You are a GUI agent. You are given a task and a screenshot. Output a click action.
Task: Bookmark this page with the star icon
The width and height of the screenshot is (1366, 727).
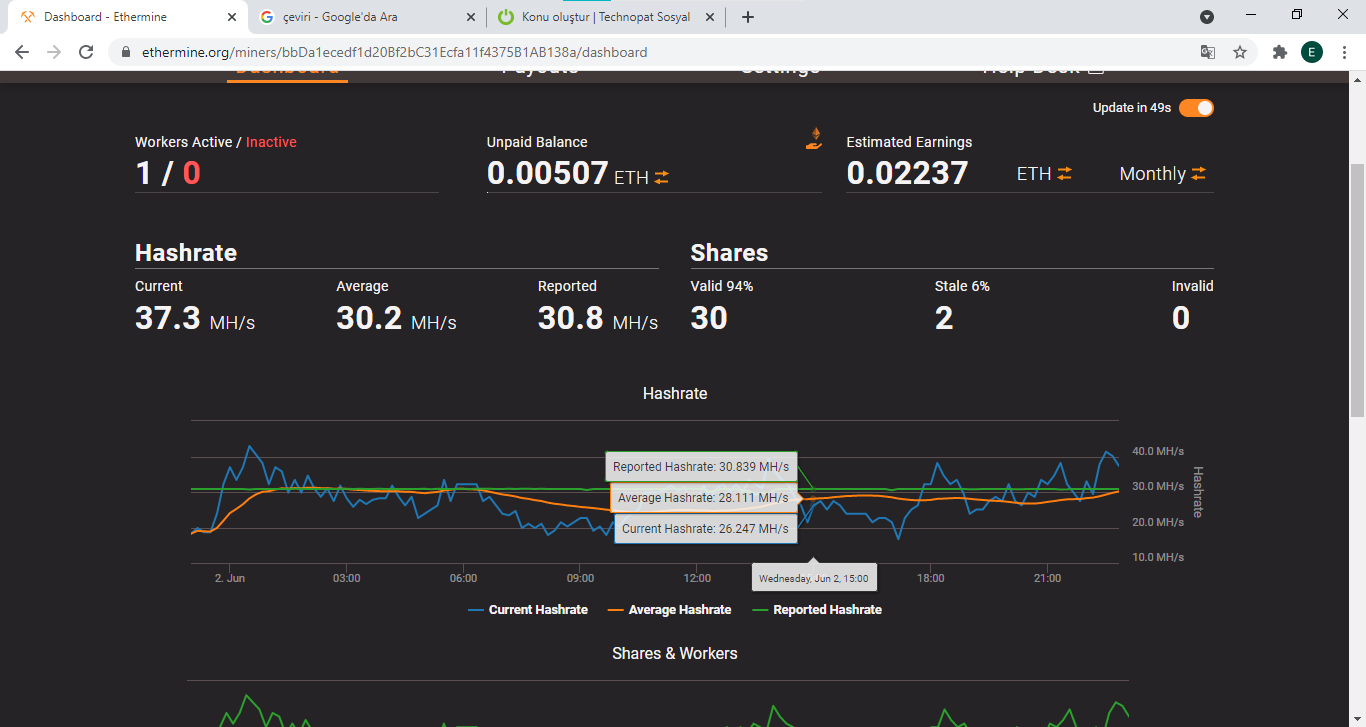(x=1240, y=52)
